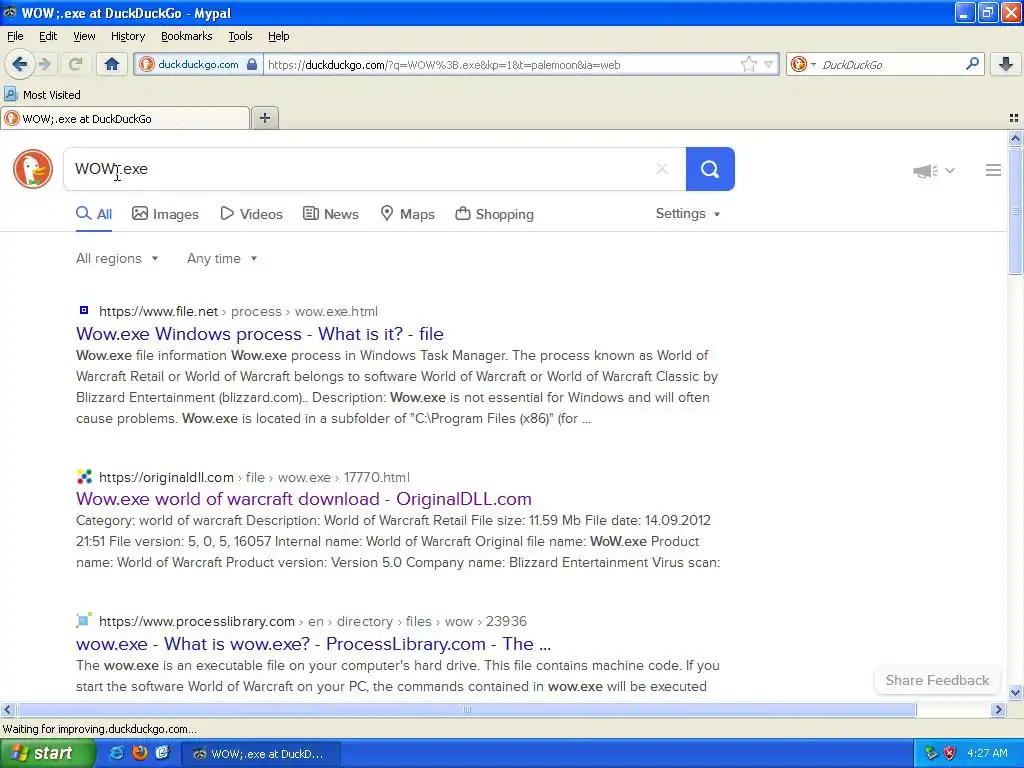The height and width of the screenshot is (768, 1024).
Task: Switch to the Maps tab
Action: coord(408,214)
